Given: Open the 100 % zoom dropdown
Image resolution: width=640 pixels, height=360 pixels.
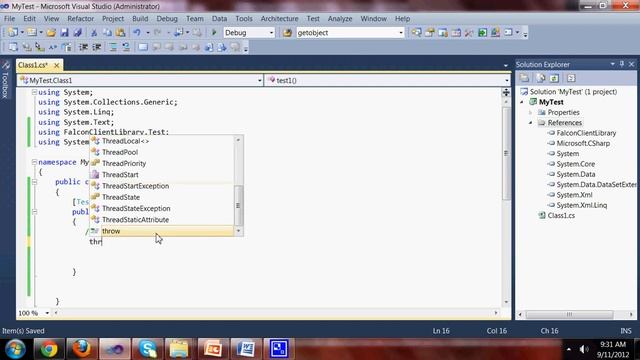Looking at the screenshot, I should coord(47,313).
